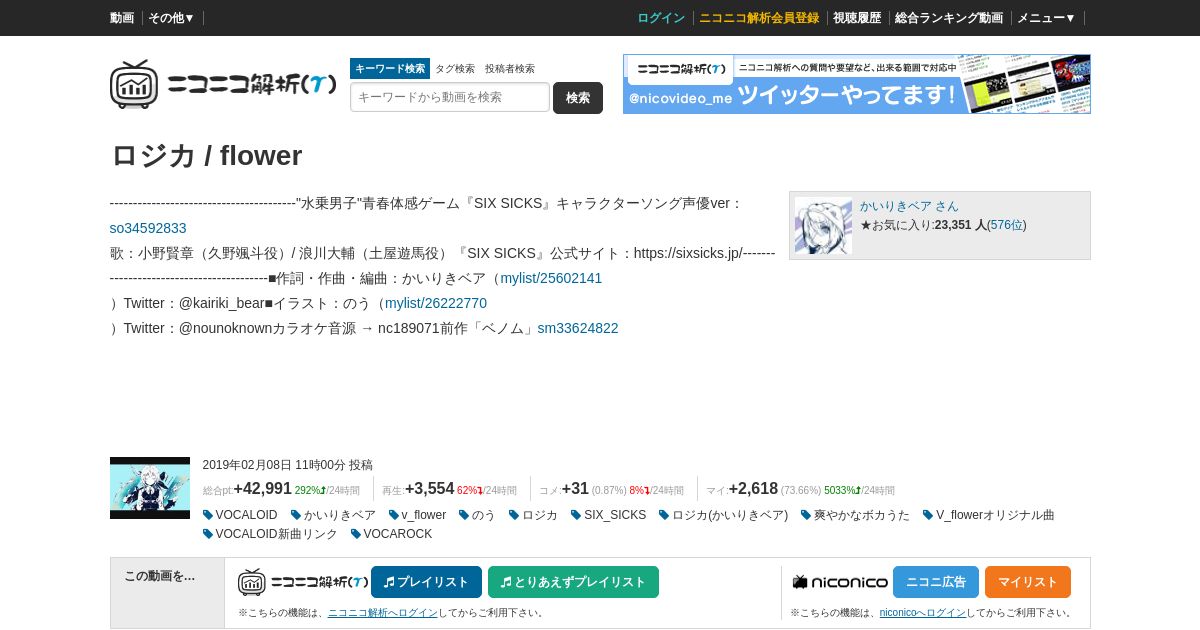Click the +42,991 total points value
This screenshot has height=630, width=1200.
point(262,488)
